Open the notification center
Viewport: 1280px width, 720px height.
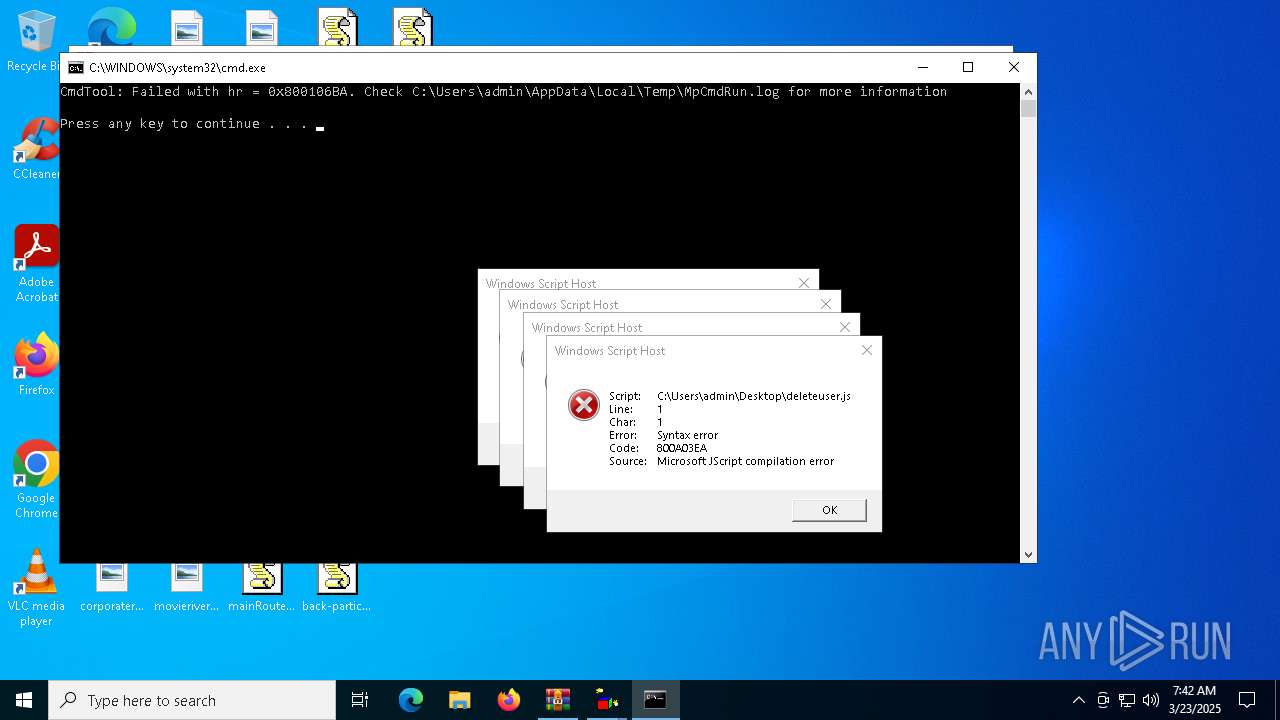[x=1247, y=700]
